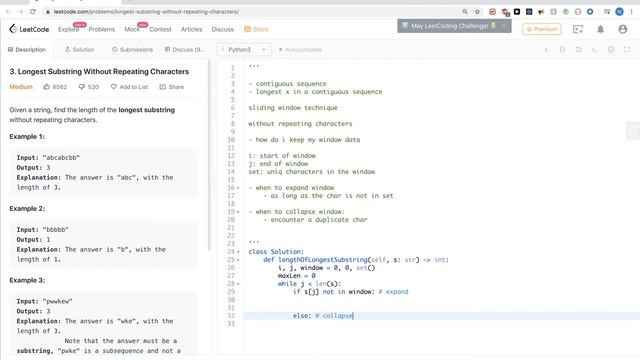Open the Python3 language dropdown
This screenshot has height=360, width=640.
pos(244,49)
